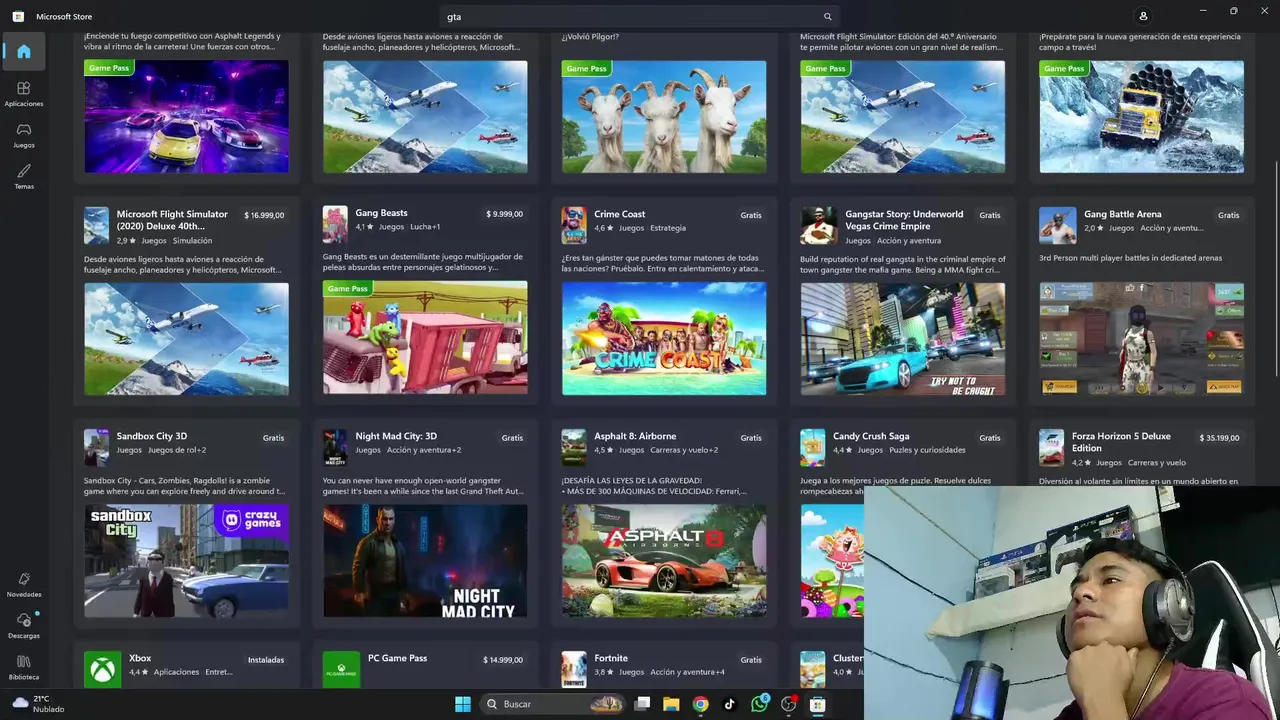Open the Forza Horizon 5 Deluxe Edition title
This screenshot has height=720, width=1280.
pyautogui.click(x=1121, y=442)
